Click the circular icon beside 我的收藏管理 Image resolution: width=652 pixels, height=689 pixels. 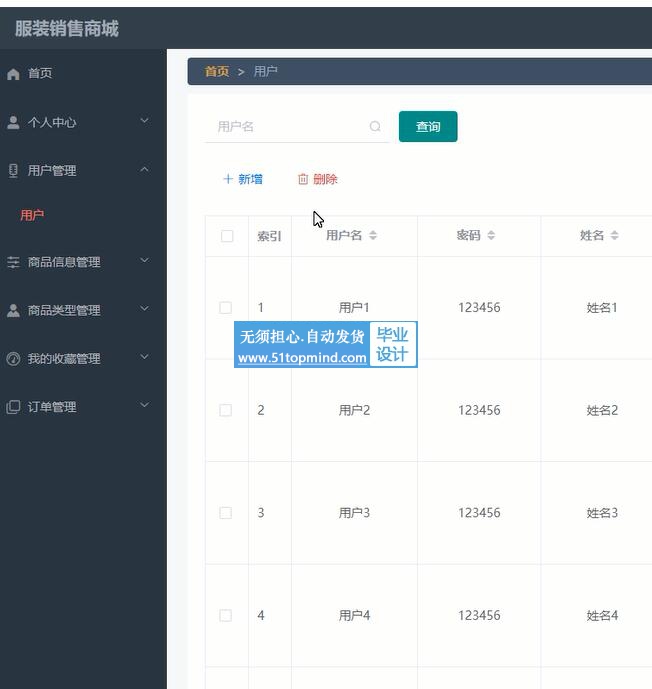[x=13, y=359]
